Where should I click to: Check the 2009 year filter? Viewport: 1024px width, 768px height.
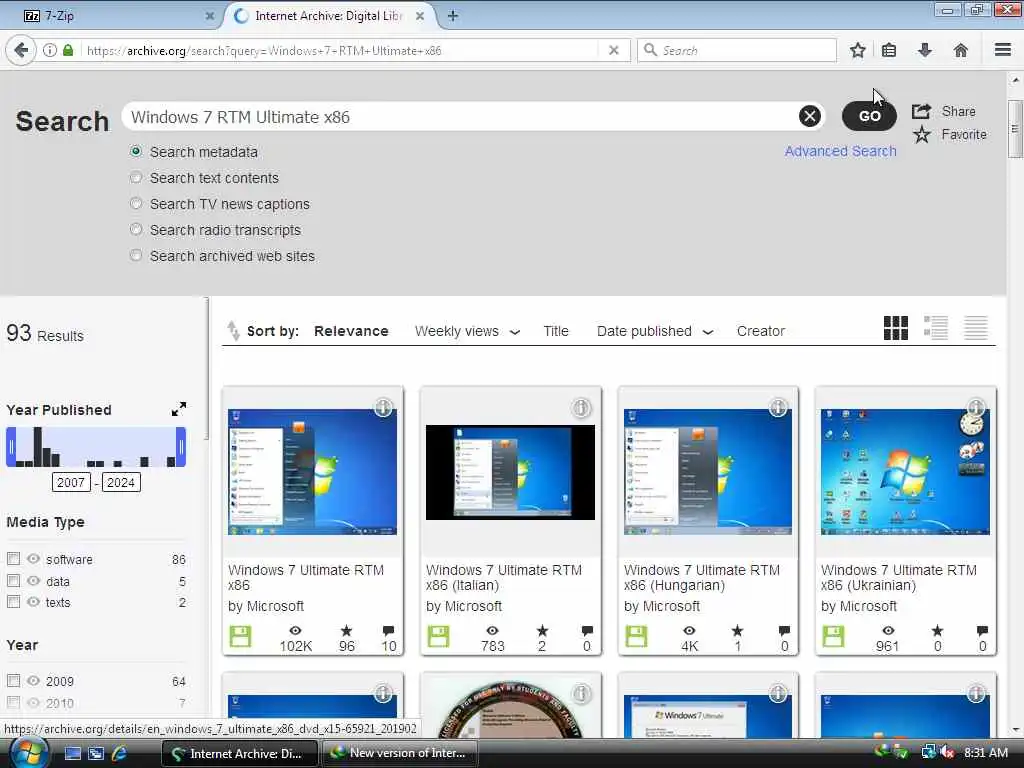[13, 680]
